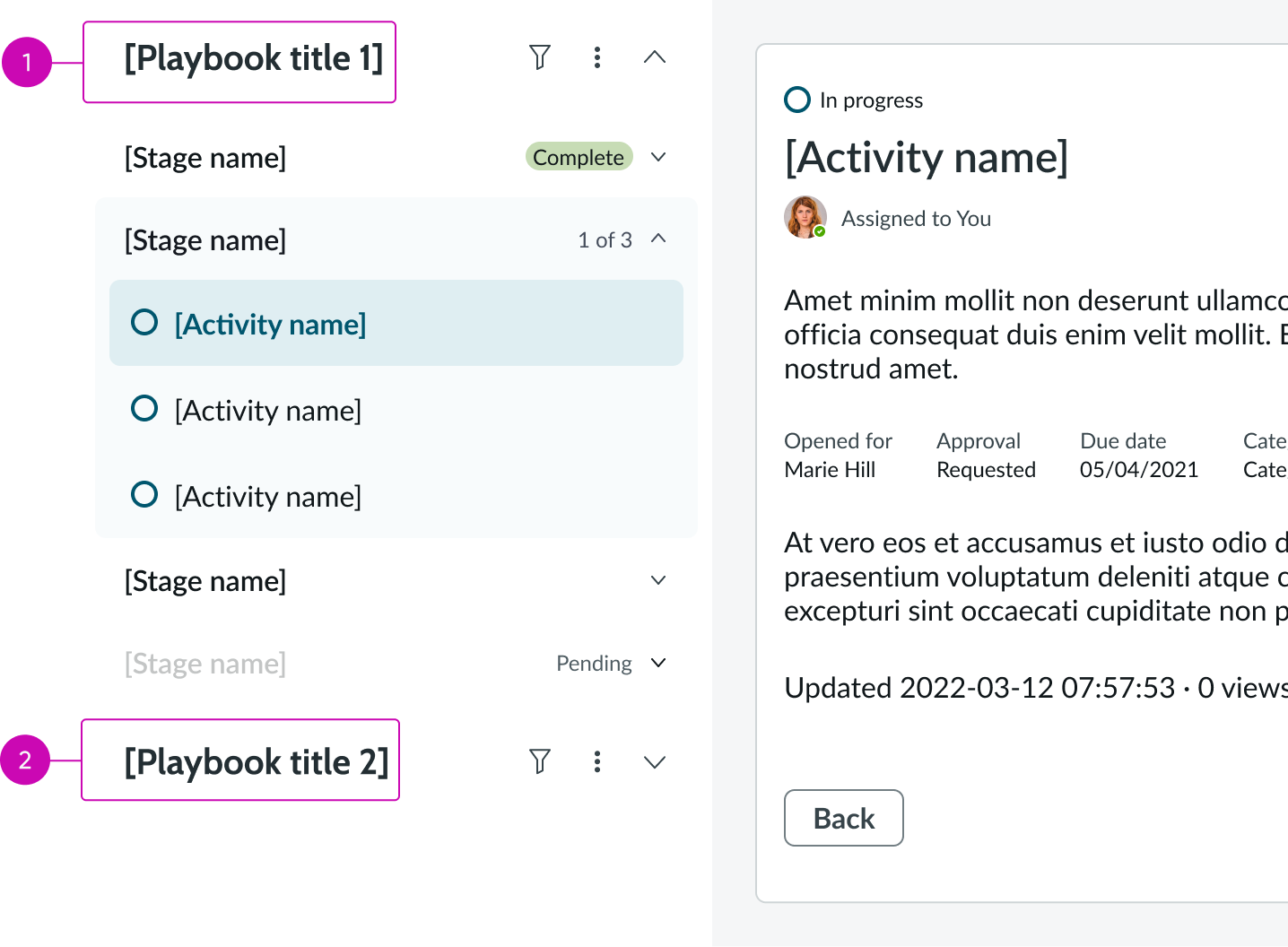This screenshot has height=947, width=1288.
Task: Click the Complete status badge
Action: [579, 157]
